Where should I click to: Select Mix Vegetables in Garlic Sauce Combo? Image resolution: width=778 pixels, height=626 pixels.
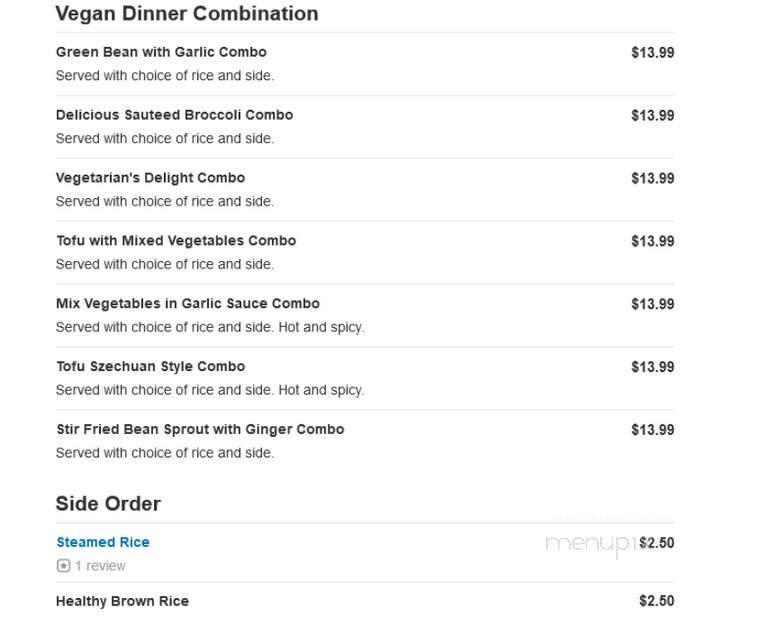click(x=188, y=304)
